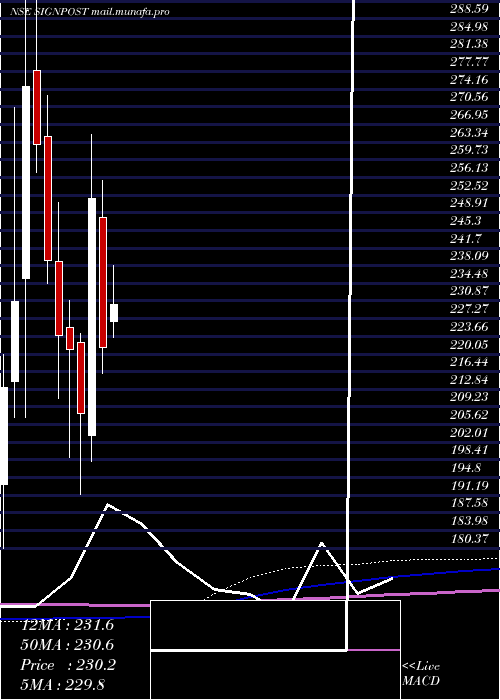Select the 259.73 price axis label
This screenshot has width=500, height=700.
469,150
